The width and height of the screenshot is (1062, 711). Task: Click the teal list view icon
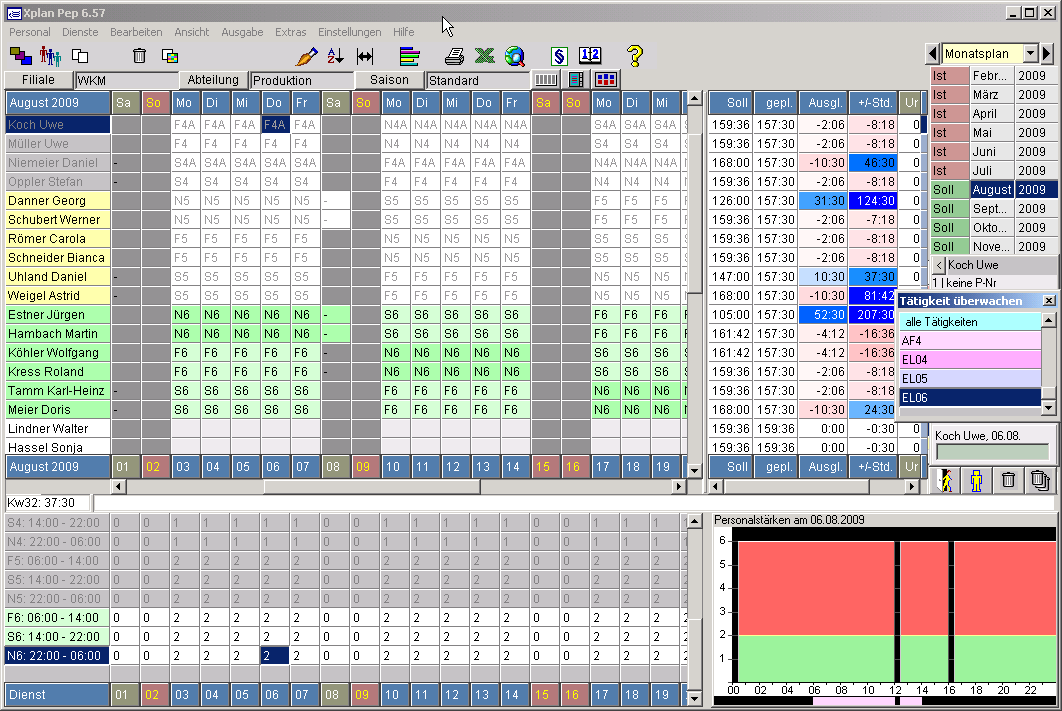[x=576, y=80]
